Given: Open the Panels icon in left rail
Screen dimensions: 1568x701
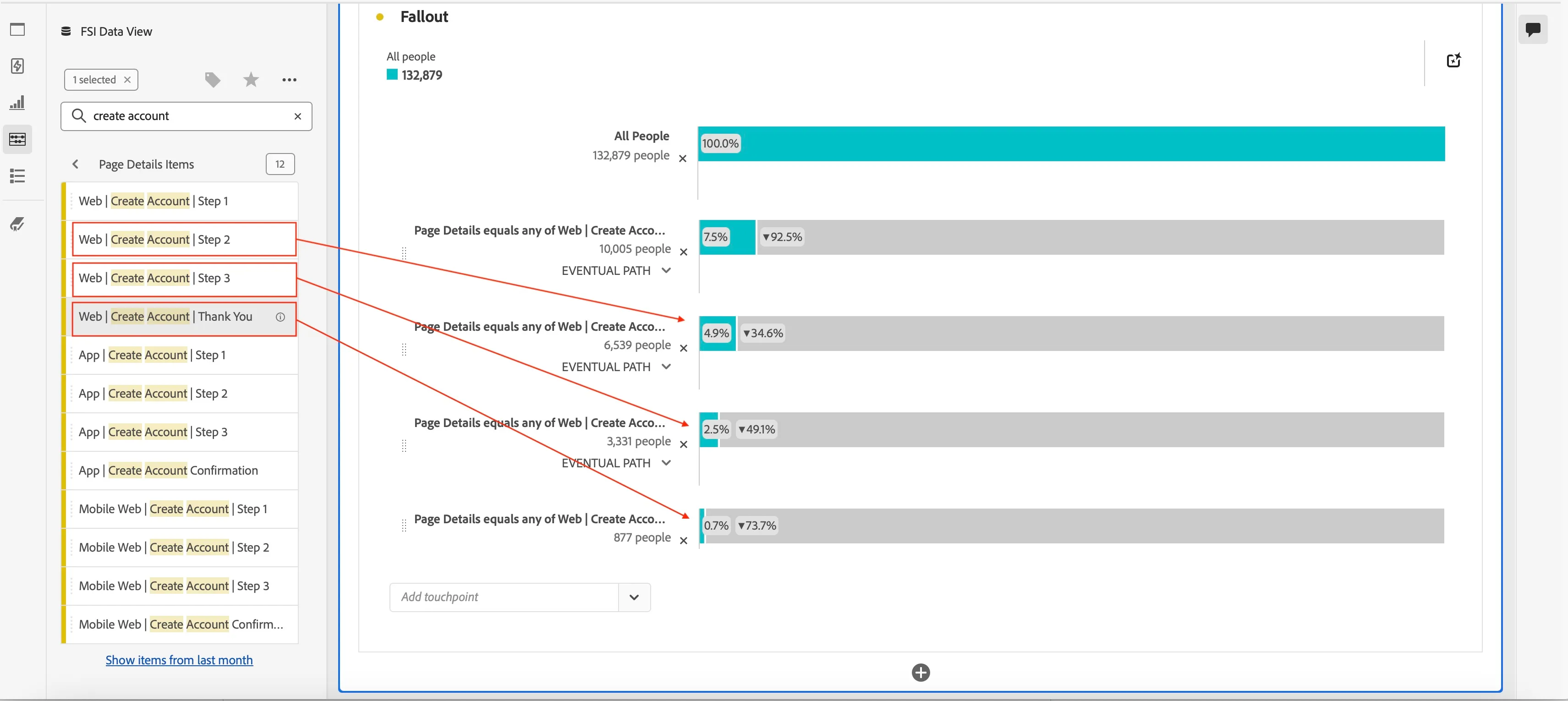Looking at the screenshot, I should [18, 29].
